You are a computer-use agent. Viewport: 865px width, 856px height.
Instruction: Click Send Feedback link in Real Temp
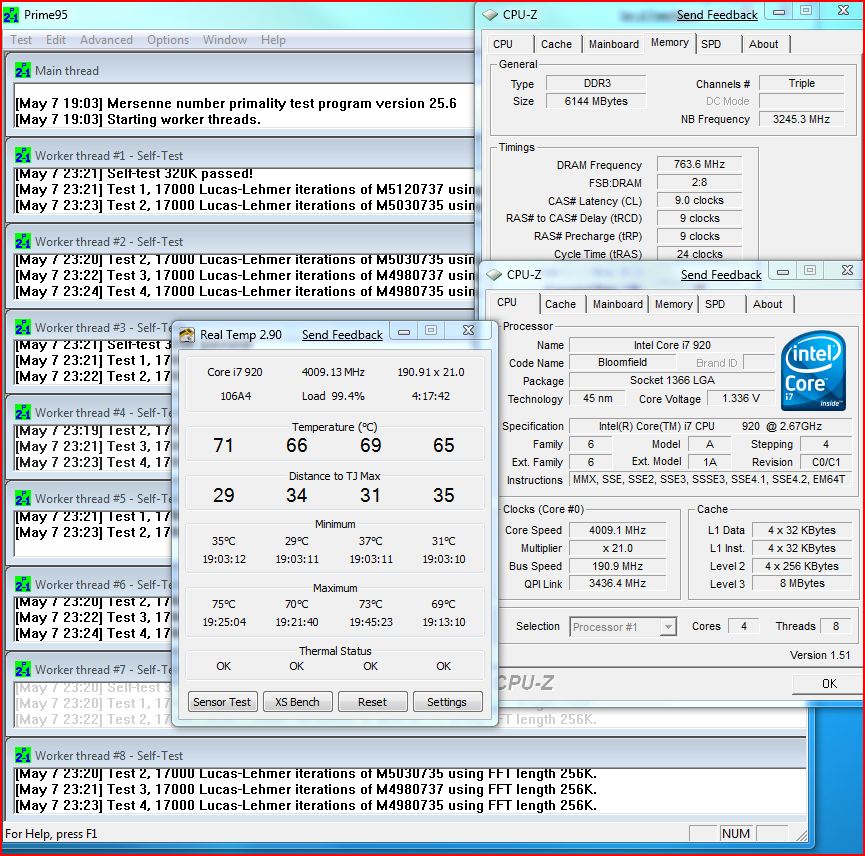(x=342, y=335)
